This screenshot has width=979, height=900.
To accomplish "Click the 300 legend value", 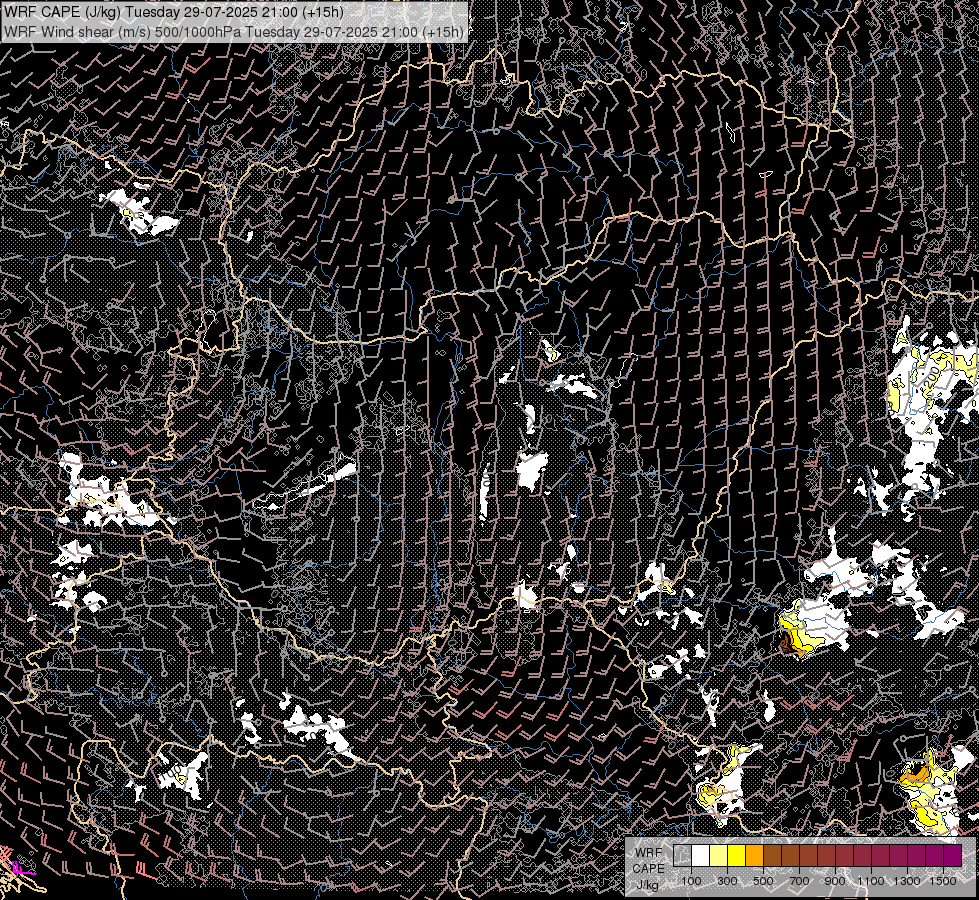I will pos(727,881).
